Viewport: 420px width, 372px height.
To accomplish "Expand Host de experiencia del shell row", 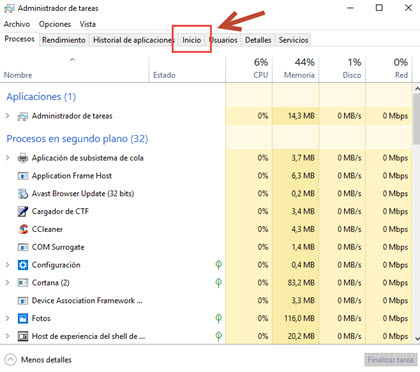I will pos(8,336).
